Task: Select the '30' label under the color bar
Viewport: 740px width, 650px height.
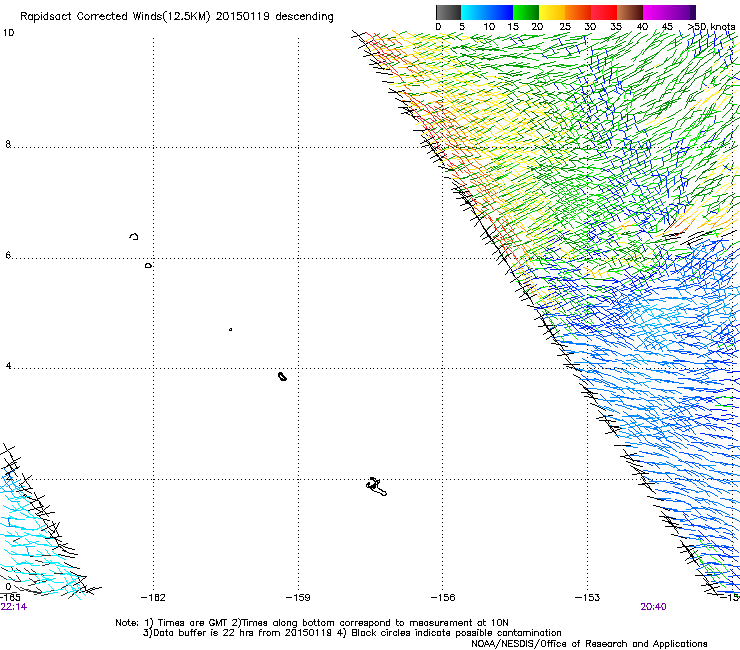Action: click(x=590, y=27)
